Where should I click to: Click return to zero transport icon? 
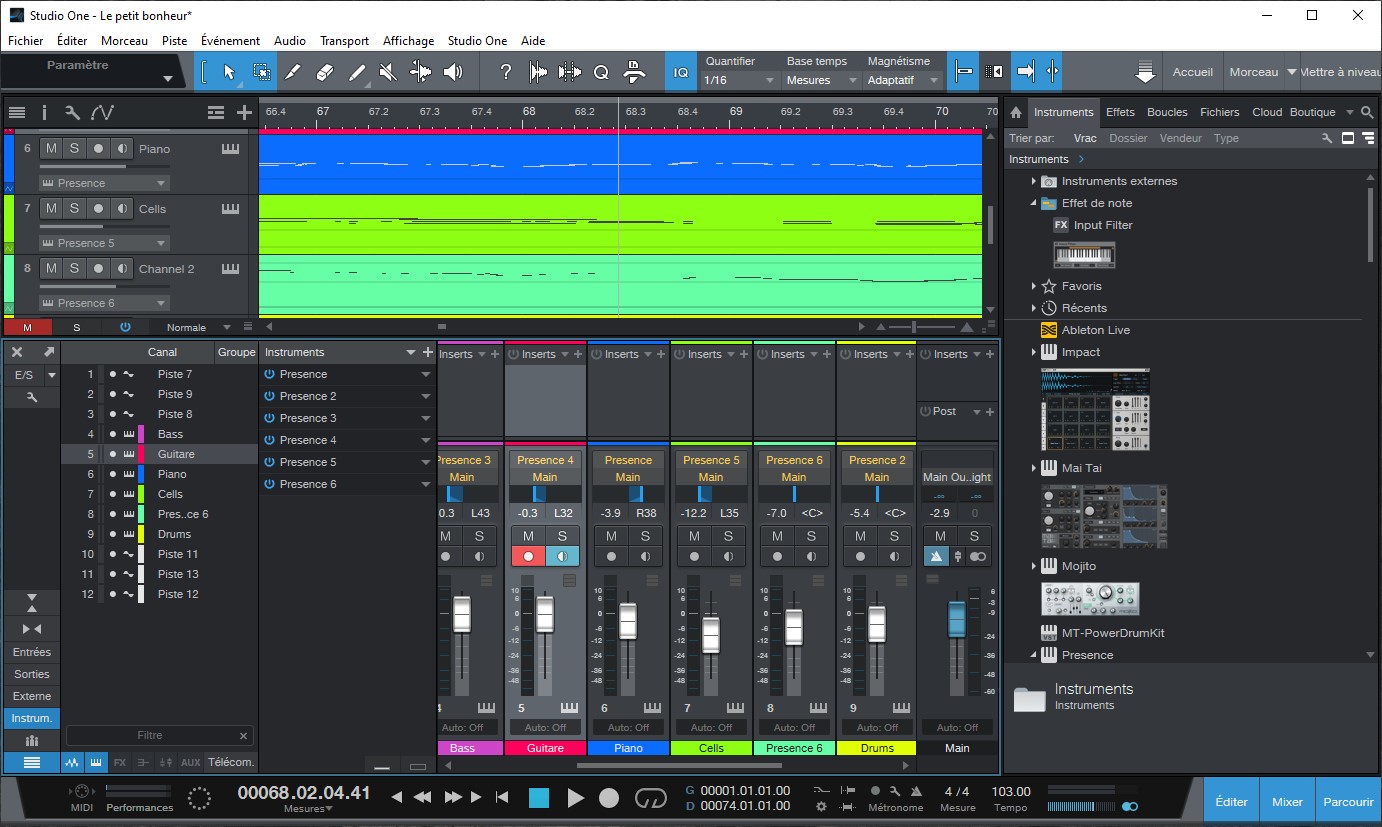(502, 797)
